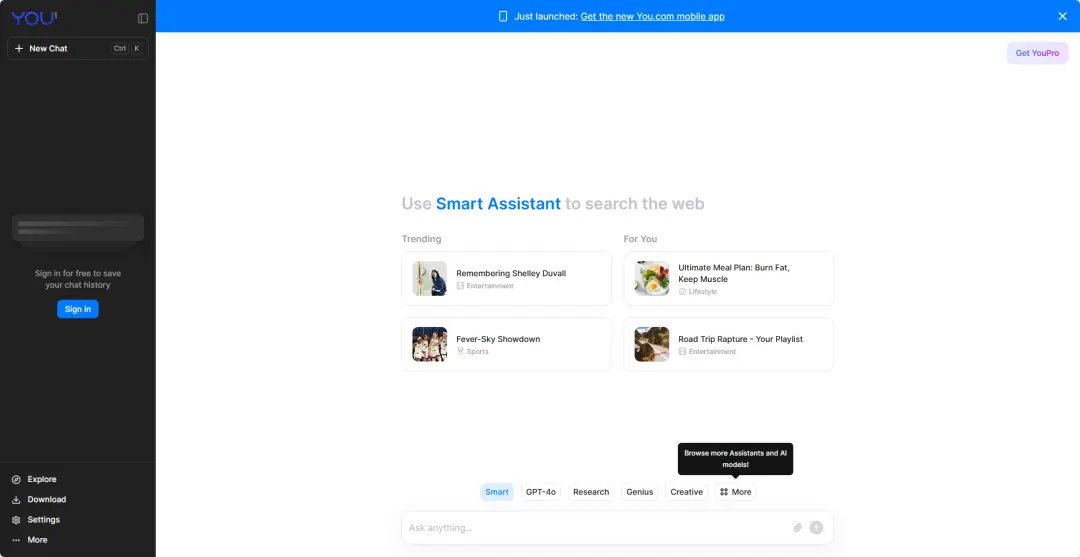This screenshot has height=557, width=1080.
Task: Open the Download option
Action: pyautogui.click(x=46, y=499)
